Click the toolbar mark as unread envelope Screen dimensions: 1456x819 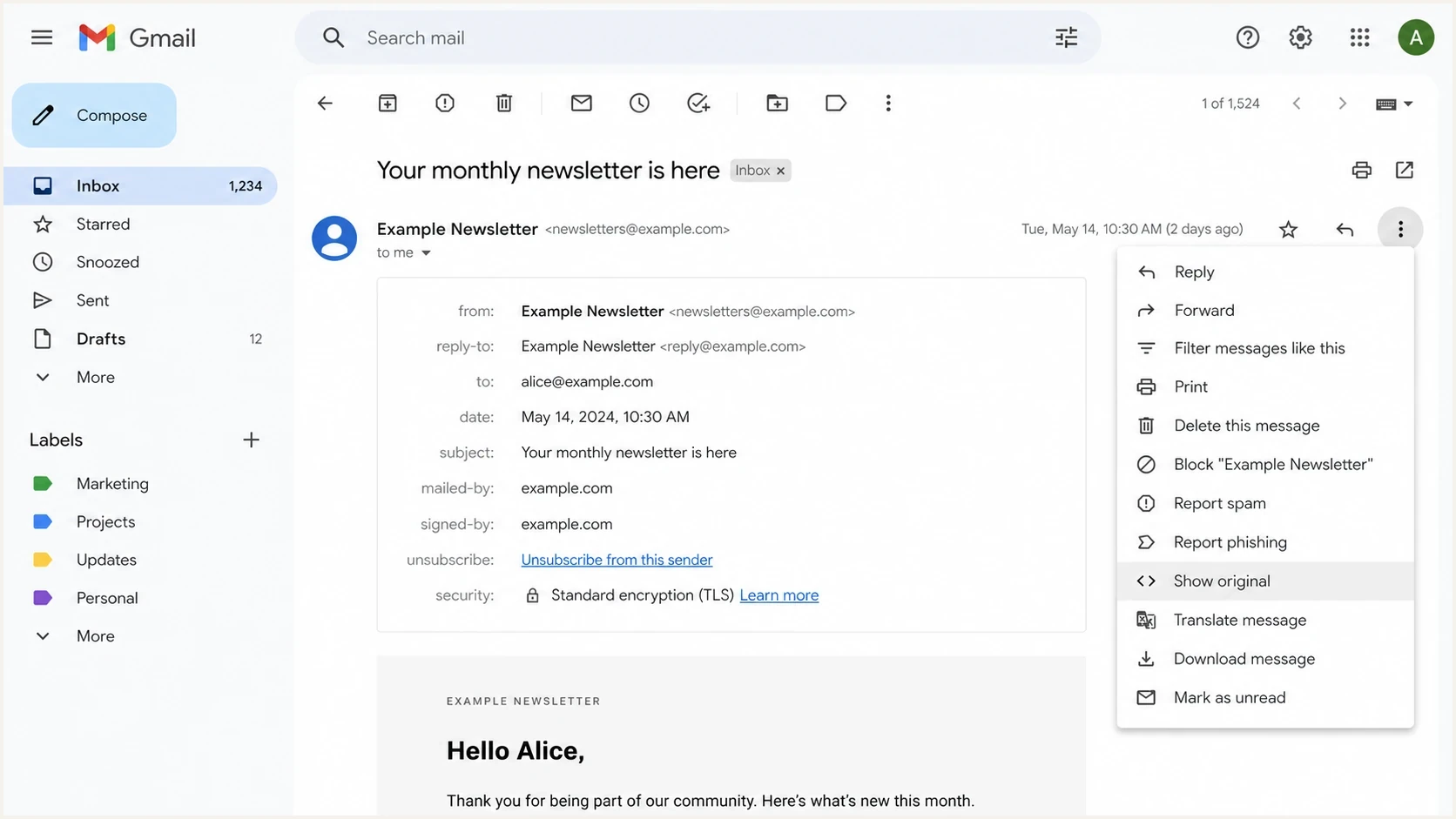coord(582,103)
